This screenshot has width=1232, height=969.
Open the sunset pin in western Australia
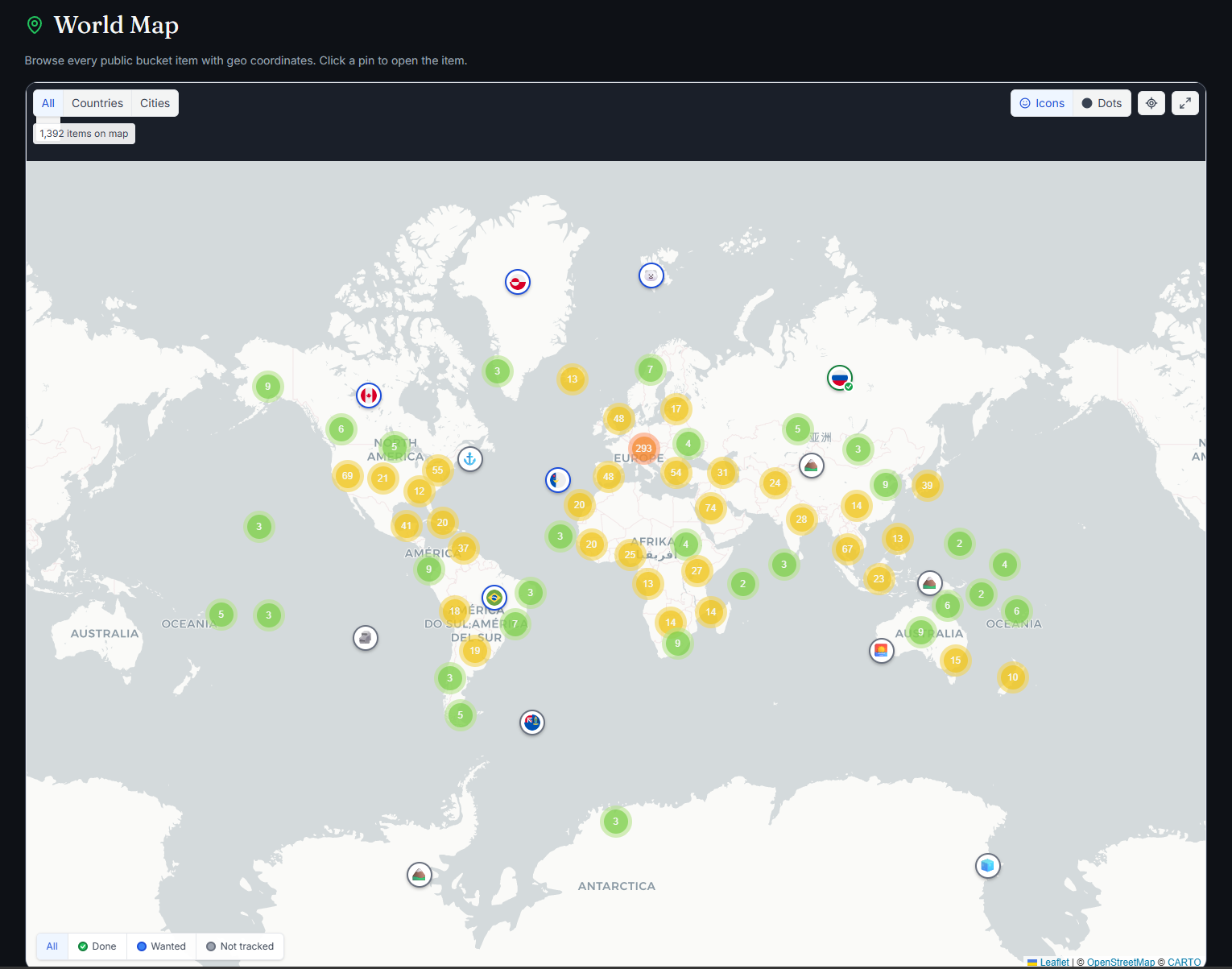882,651
